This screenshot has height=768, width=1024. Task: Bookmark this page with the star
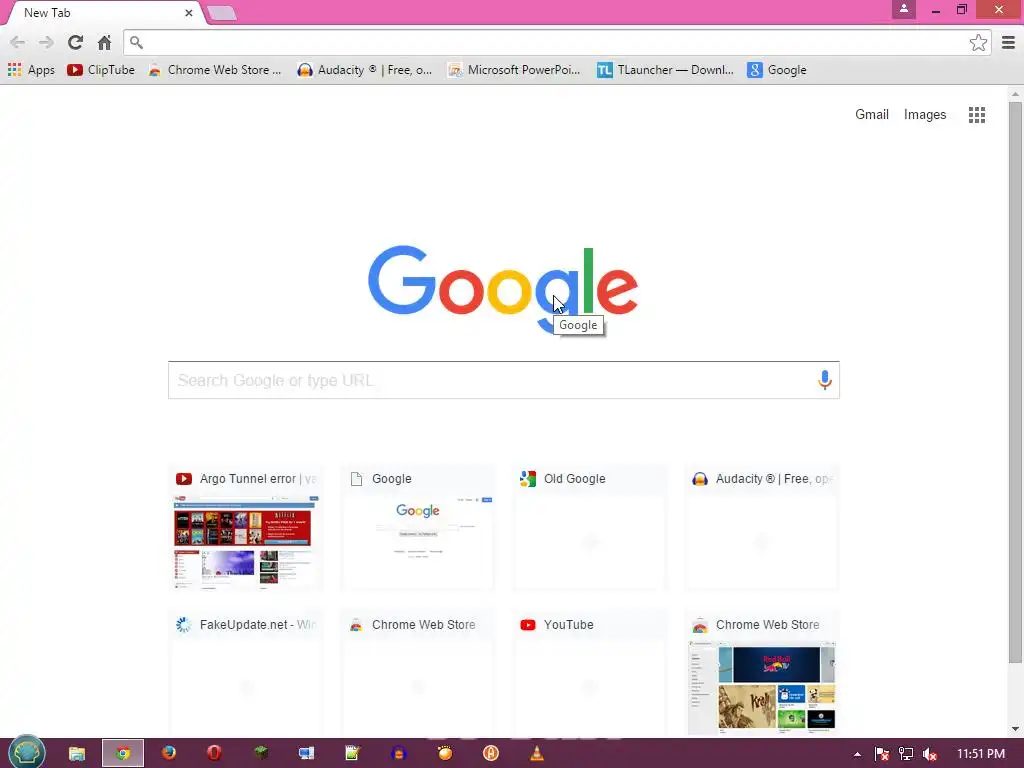pyautogui.click(x=978, y=43)
